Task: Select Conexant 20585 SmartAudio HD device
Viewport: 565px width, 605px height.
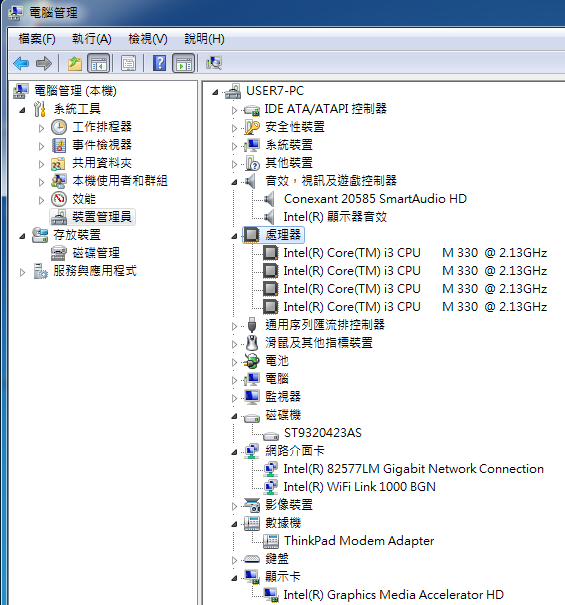Action: 375,199
